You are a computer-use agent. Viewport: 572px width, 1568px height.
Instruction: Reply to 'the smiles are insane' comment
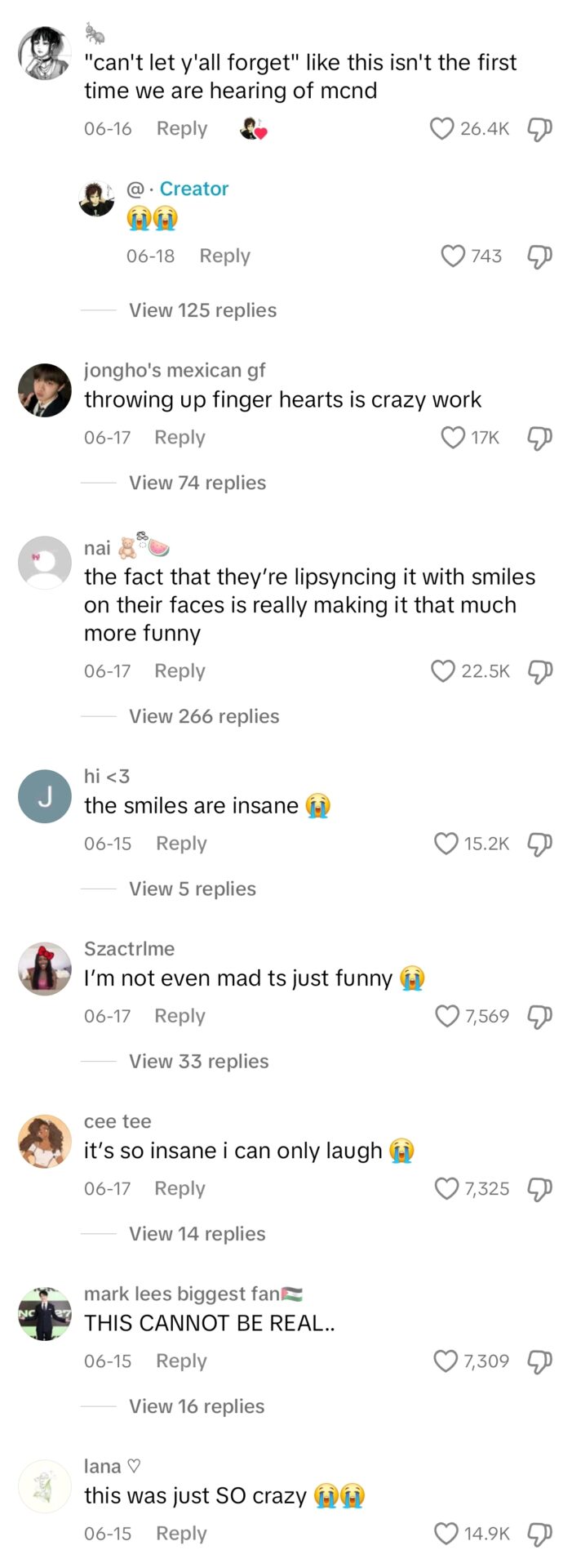pyautogui.click(x=181, y=844)
